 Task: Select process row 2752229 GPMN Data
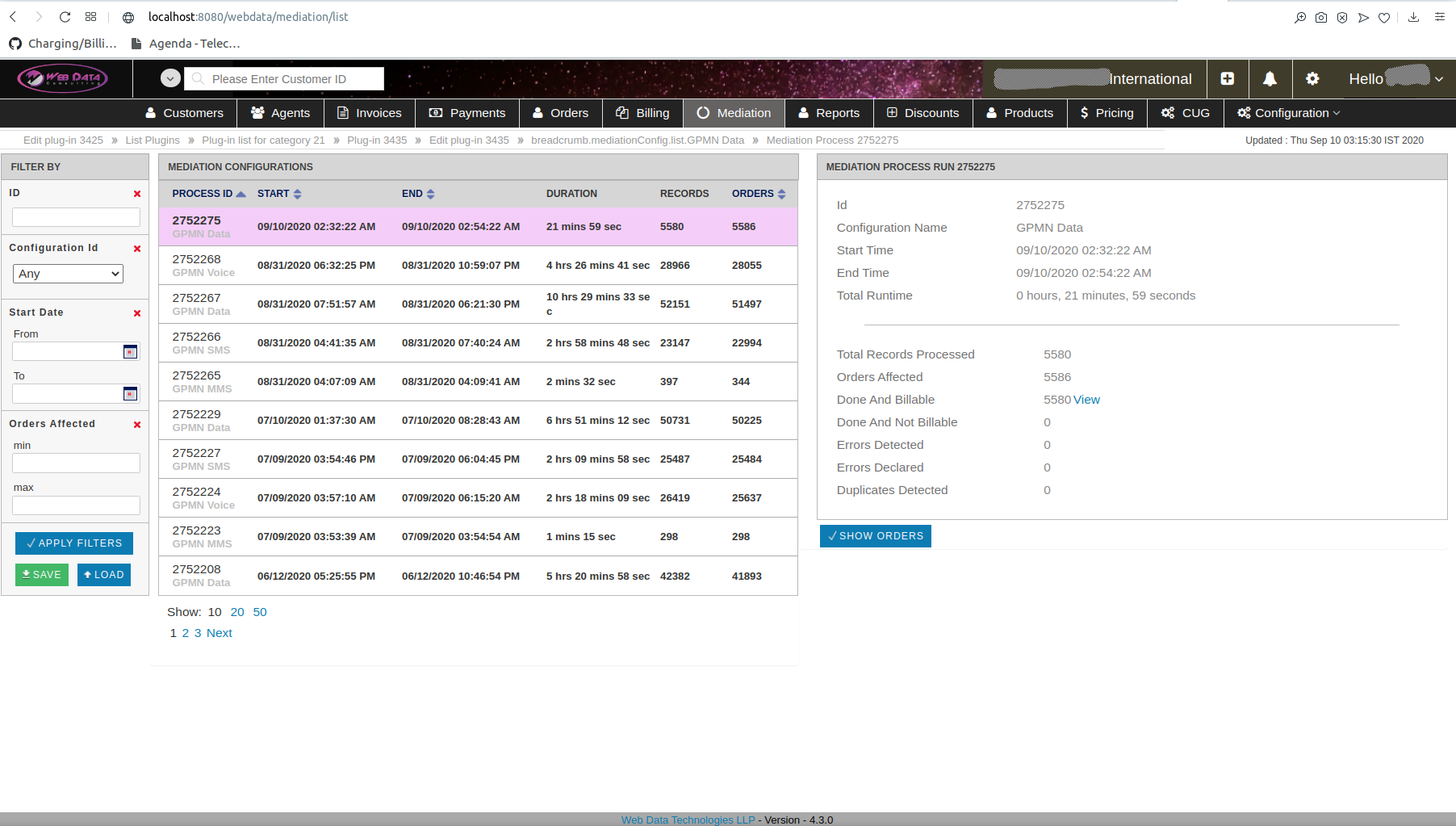(478, 421)
